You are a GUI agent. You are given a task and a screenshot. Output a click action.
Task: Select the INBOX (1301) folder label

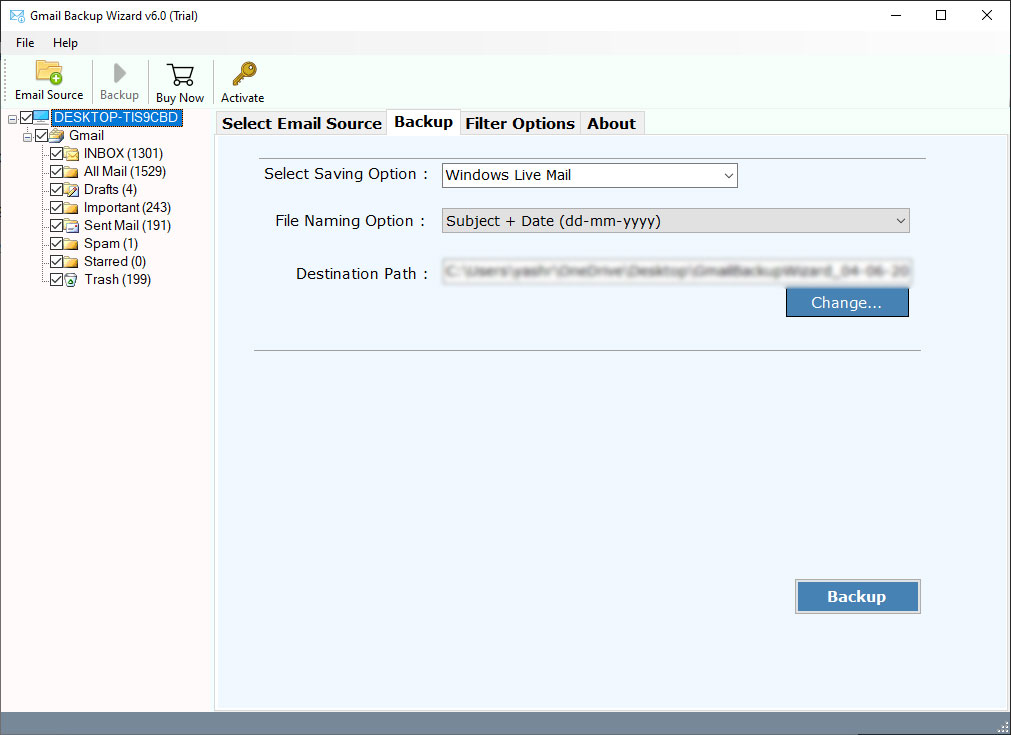click(123, 153)
